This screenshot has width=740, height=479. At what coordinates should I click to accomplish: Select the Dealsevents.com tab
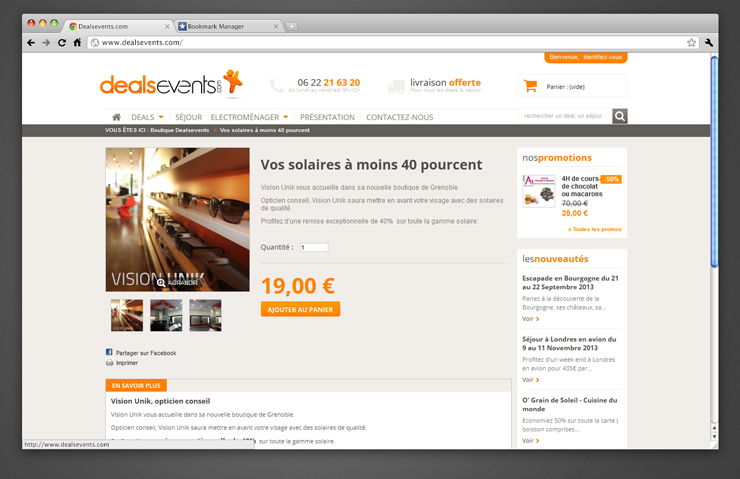[117, 26]
